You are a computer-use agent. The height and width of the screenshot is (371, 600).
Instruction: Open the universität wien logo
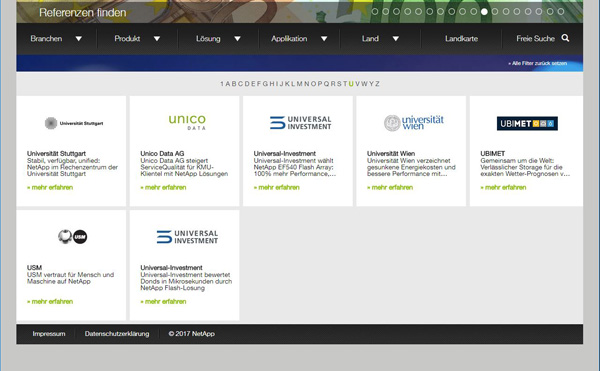click(414, 122)
